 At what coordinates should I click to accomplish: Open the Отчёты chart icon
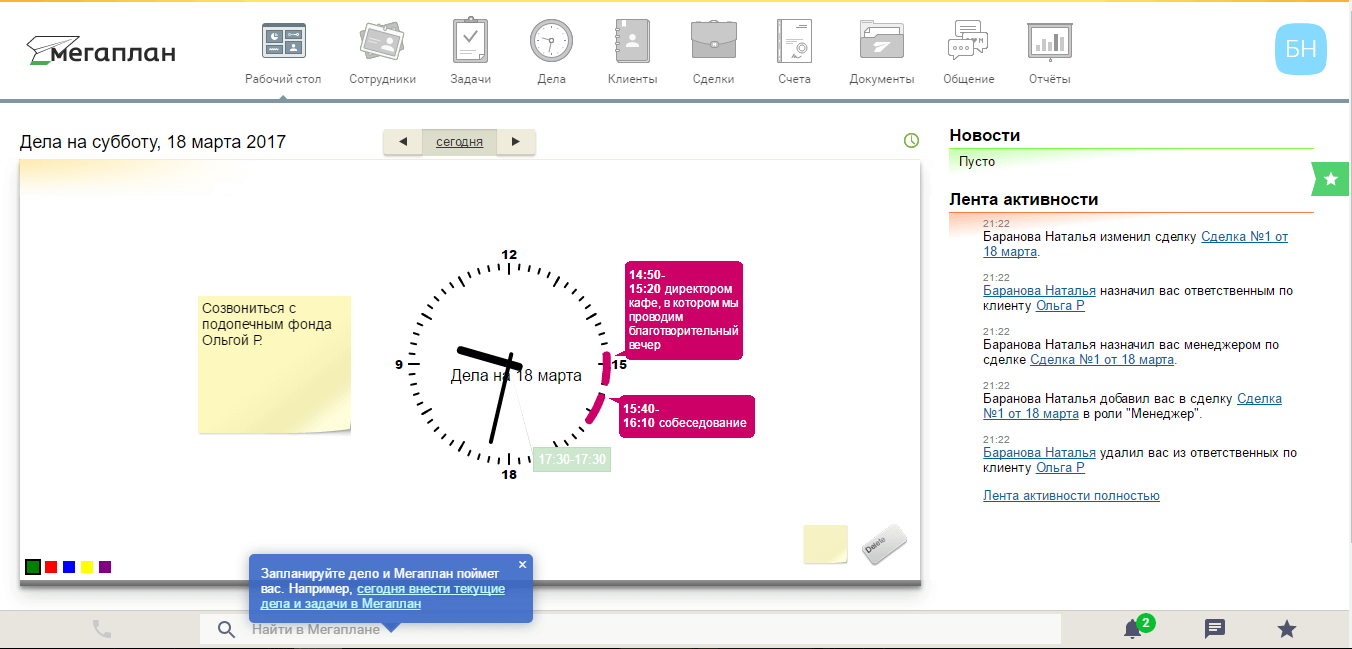point(1049,42)
